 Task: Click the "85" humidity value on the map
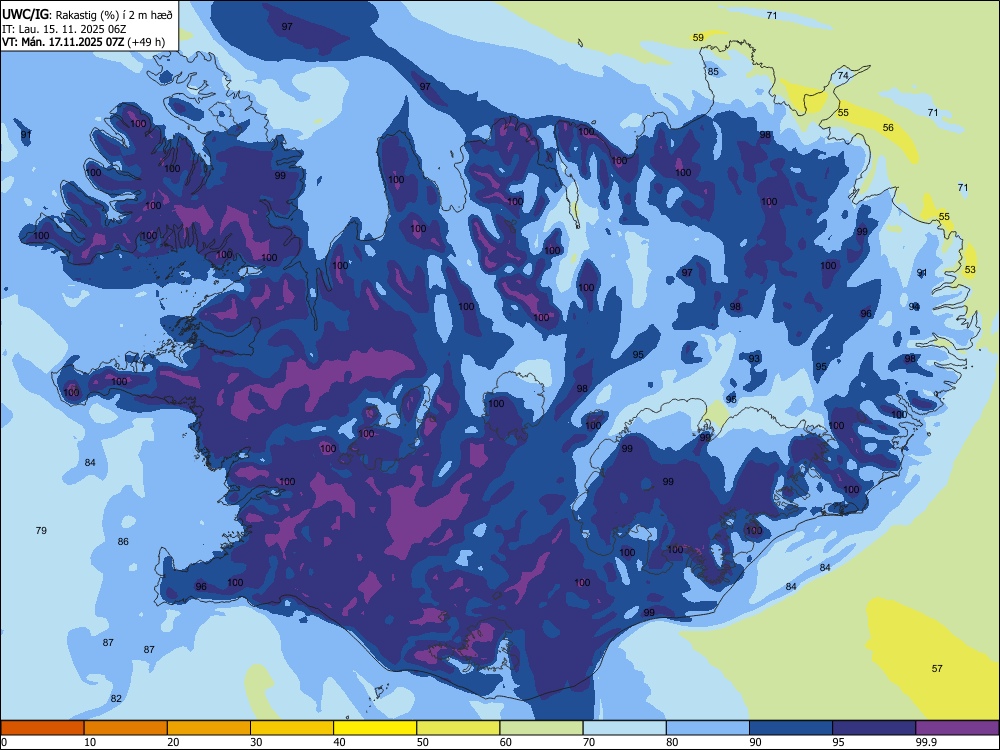(713, 71)
